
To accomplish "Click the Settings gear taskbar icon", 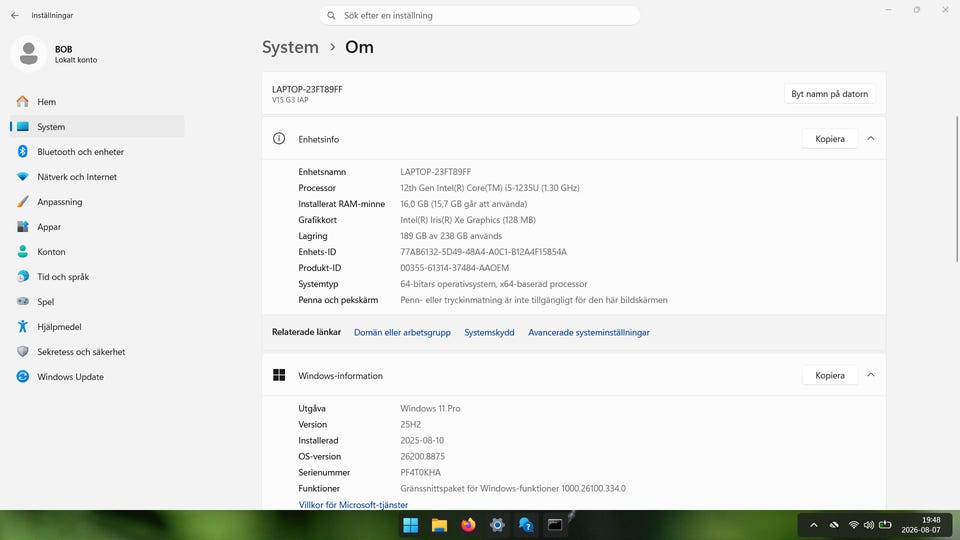I will 497,525.
